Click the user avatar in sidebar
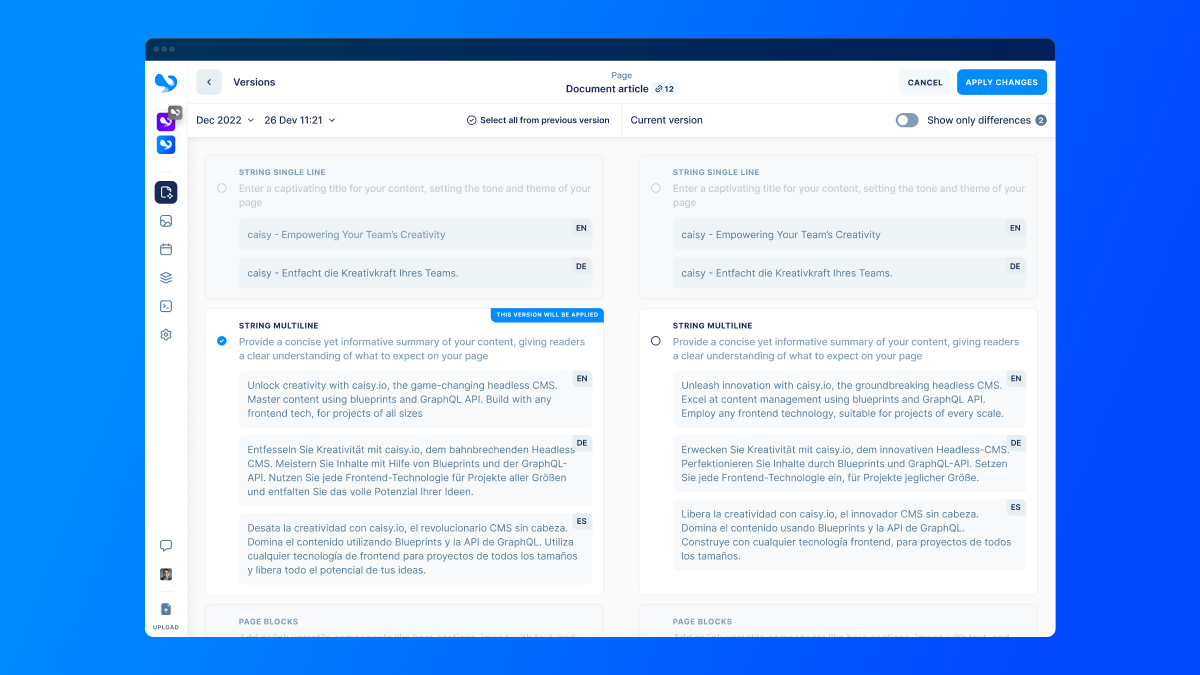The height and width of the screenshot is (675, 1200). coord(166,574)
